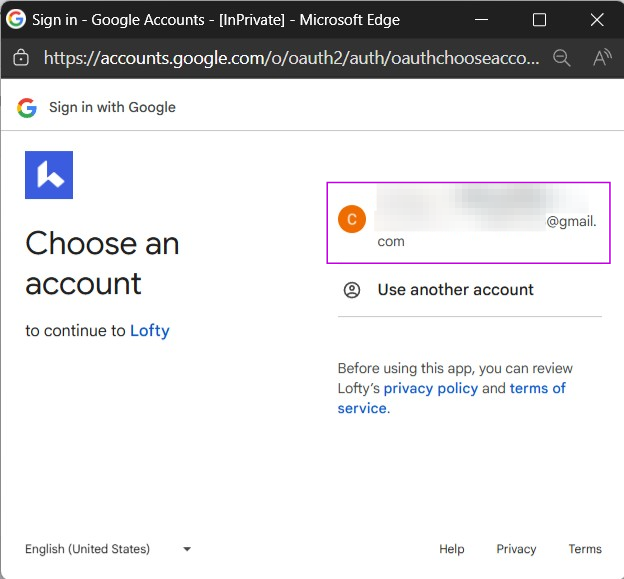Click the orange C account avatar

(352, 219)
